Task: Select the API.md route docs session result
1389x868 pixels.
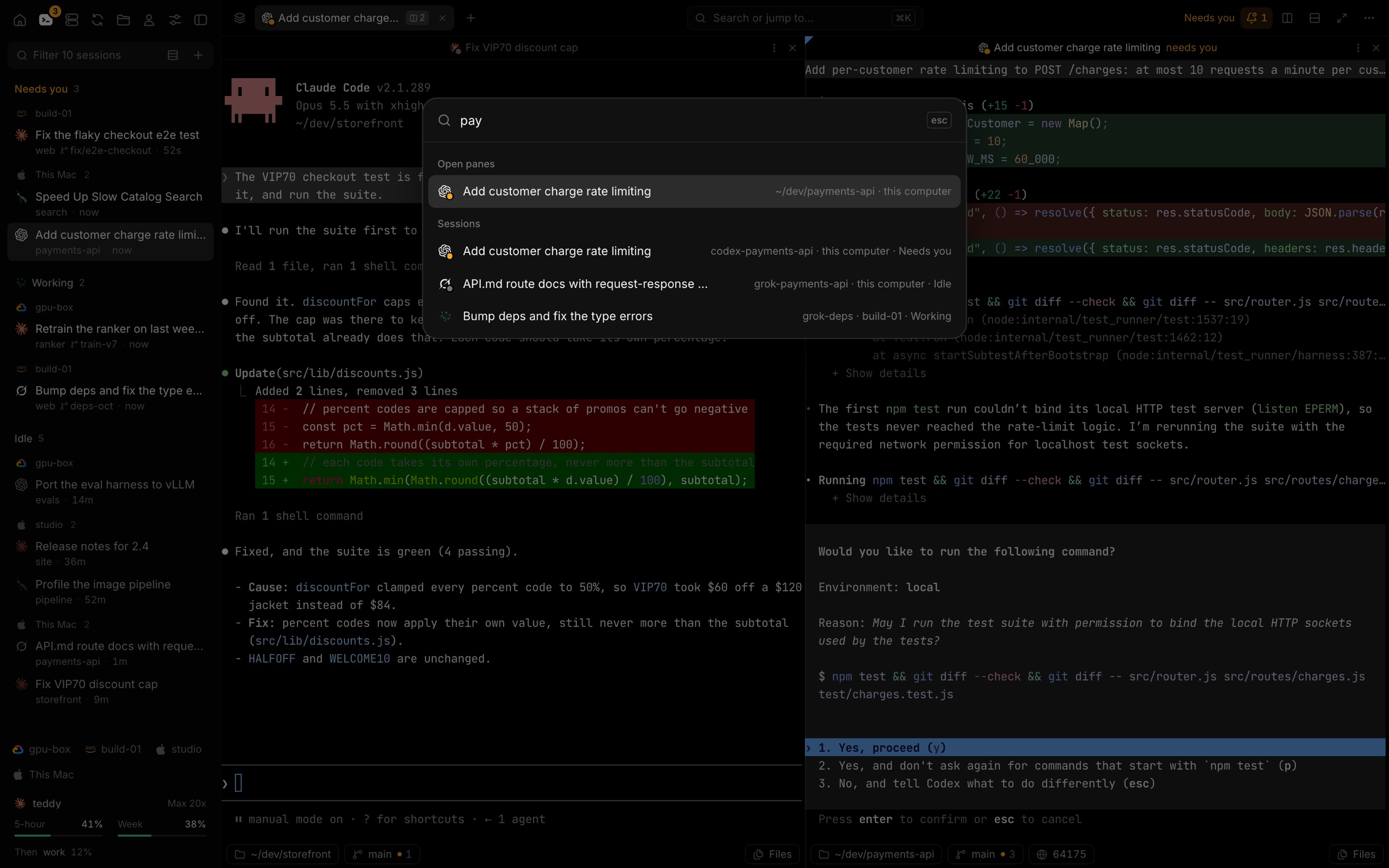Action: coord(694,284)
